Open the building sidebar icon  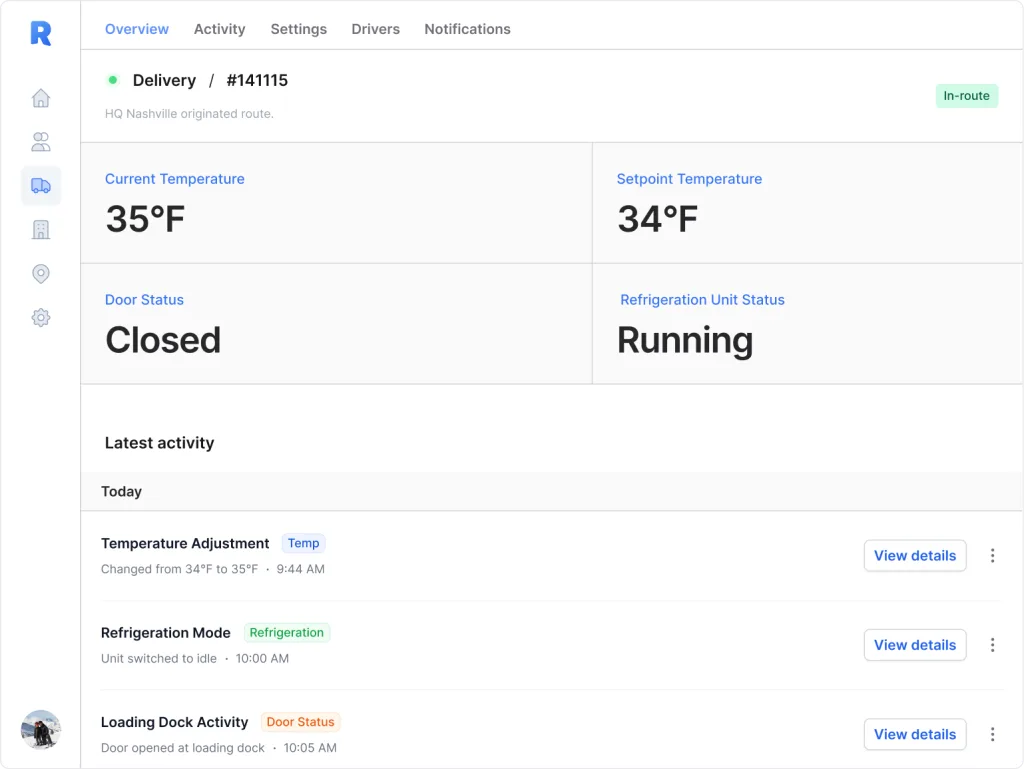(40, 230)
